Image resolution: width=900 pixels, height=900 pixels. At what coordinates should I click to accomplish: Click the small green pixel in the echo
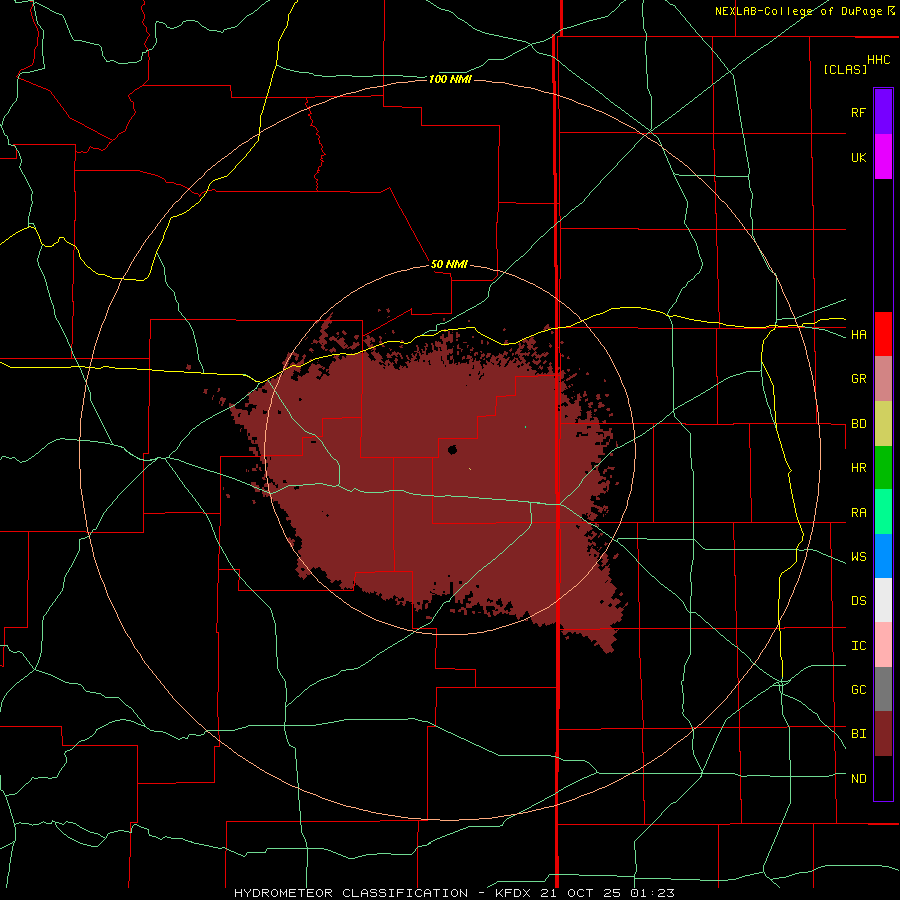click(525, 426)
